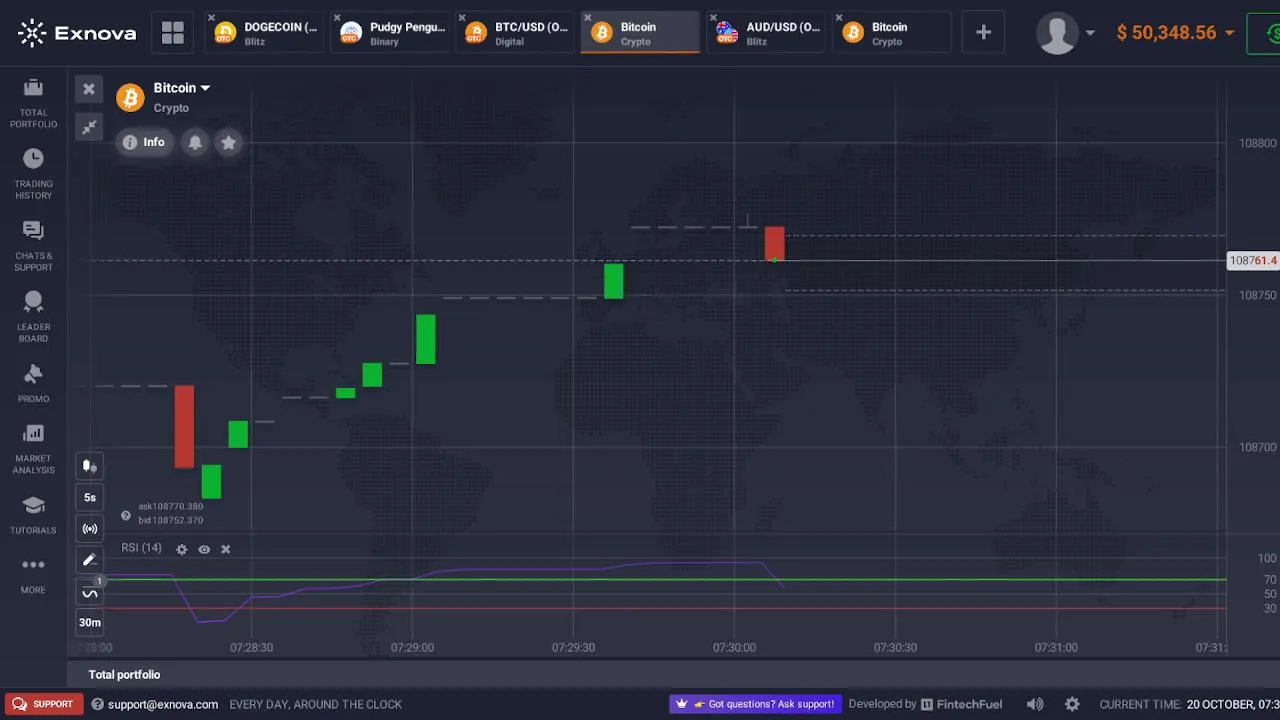
Task: Open the profile dropdown arrow
Action: (1090, 33)
